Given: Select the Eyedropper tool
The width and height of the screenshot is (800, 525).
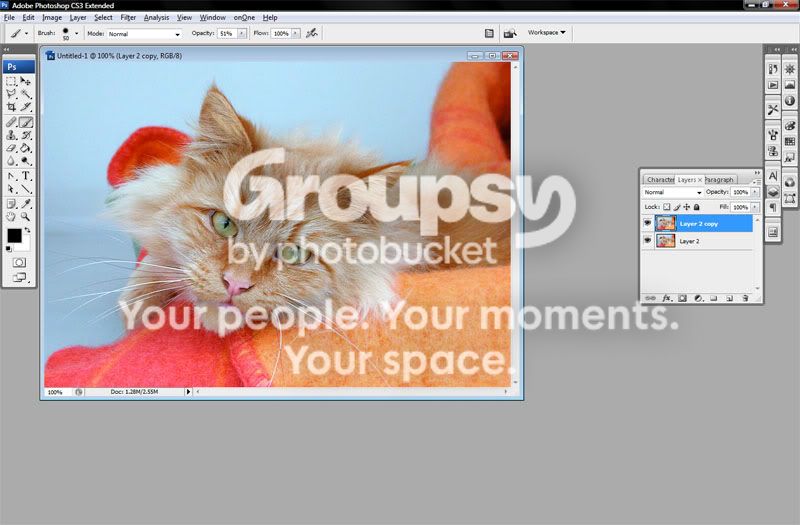Looking at the screenshot, I should [x=26, y=204].
